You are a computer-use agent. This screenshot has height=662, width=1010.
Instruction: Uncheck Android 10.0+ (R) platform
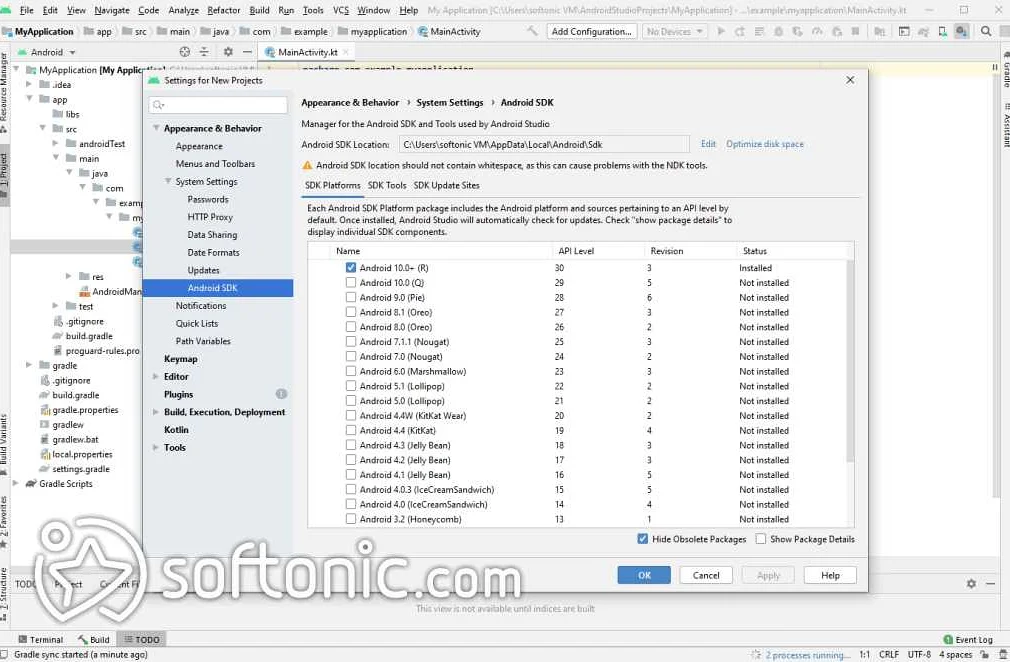tap(350, 267)
